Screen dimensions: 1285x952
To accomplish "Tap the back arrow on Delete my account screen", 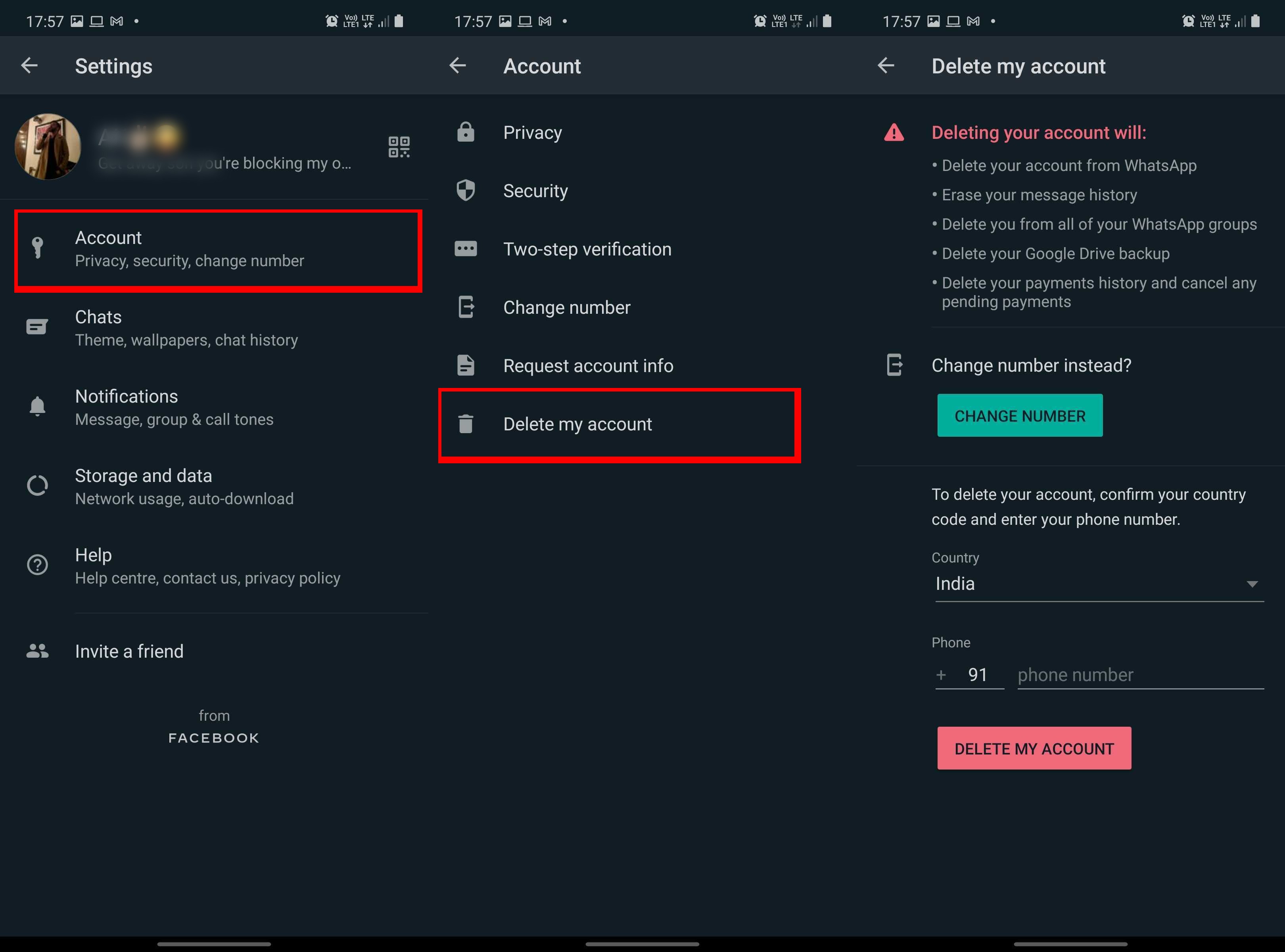I will (x=886, y=66).
